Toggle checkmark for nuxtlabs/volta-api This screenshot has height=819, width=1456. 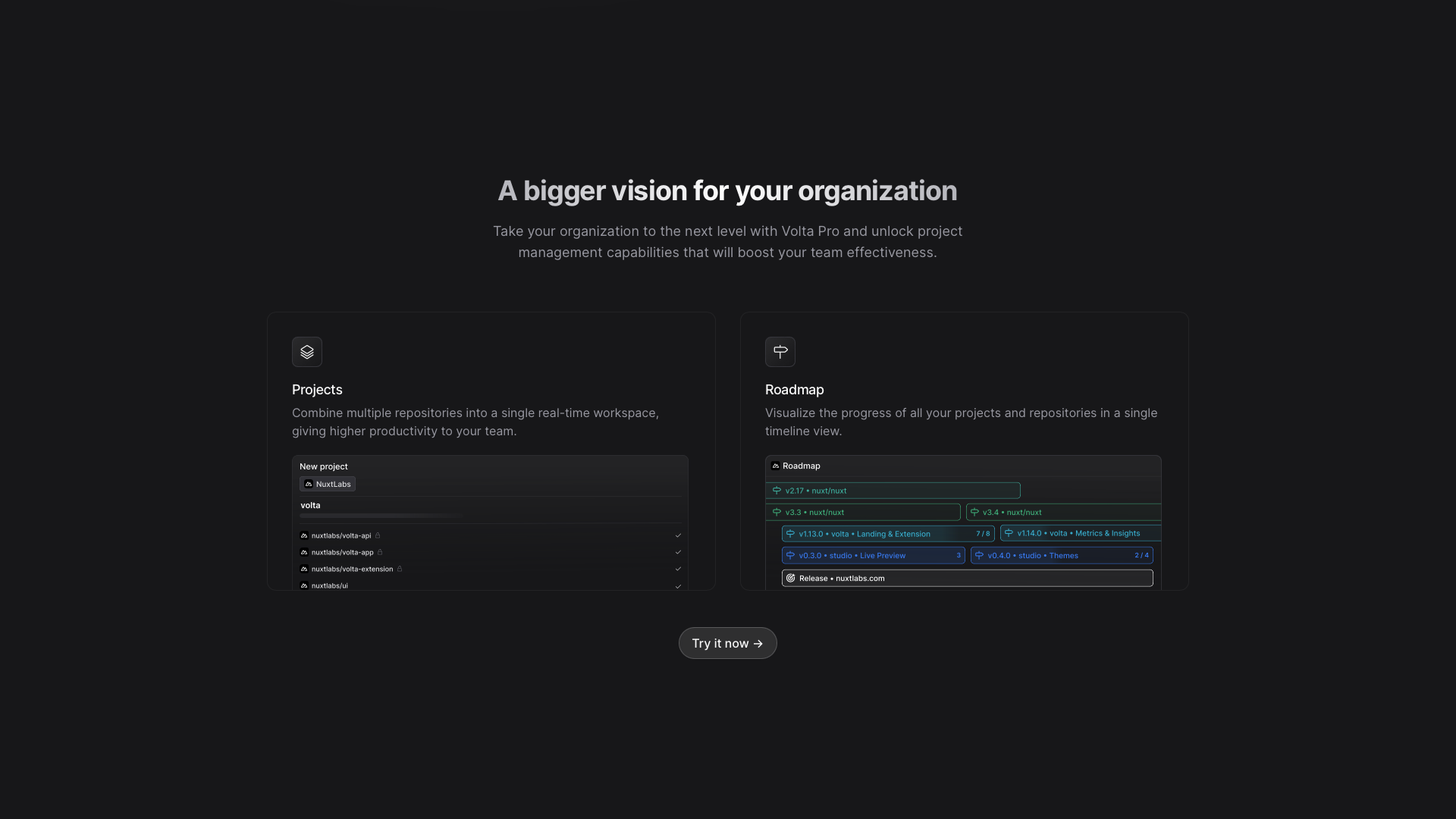point(678,535)
